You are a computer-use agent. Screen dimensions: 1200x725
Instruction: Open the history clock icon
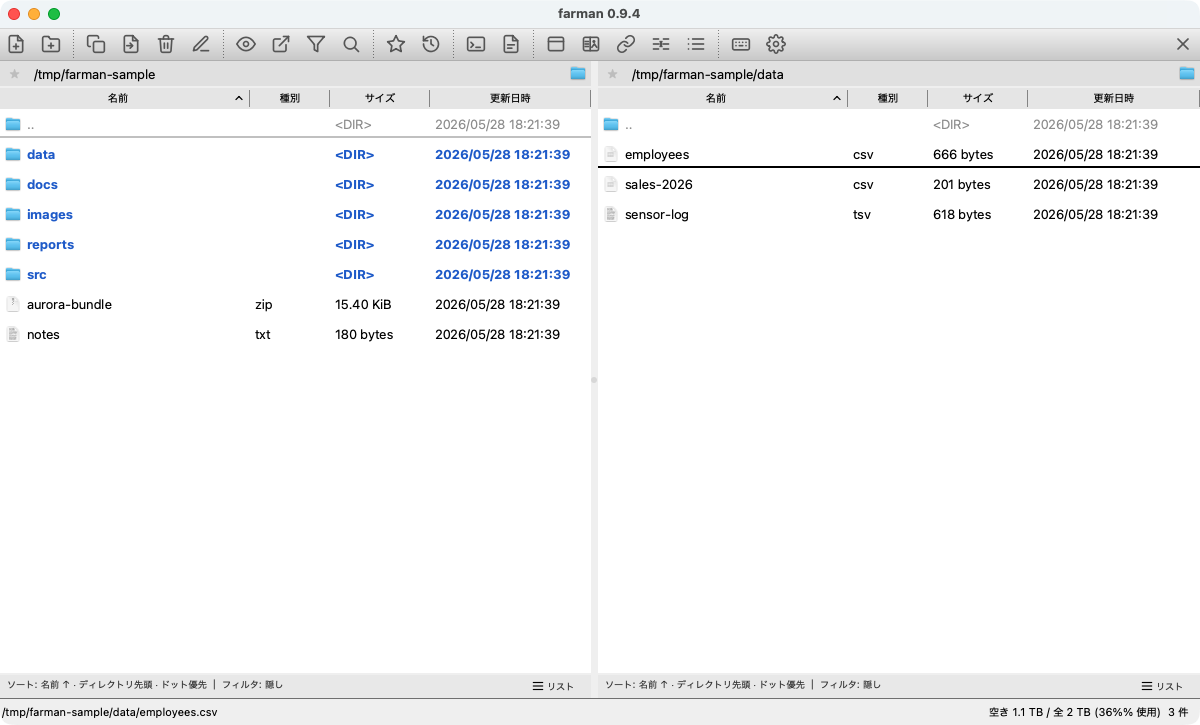tap(431, 44)
